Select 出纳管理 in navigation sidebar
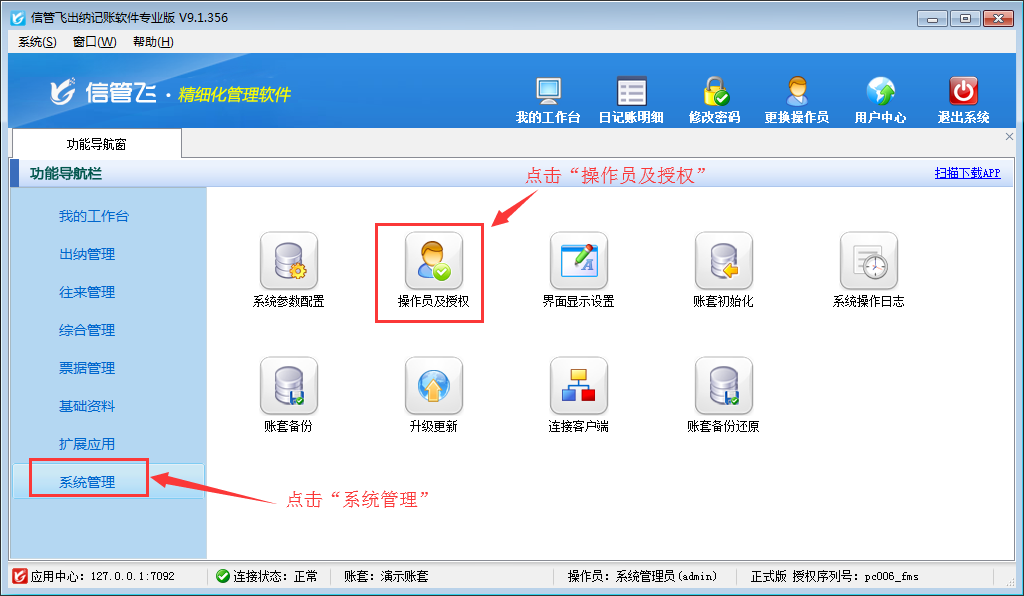Image resolution: width=1024 pixels, height=596 pixels. [87, 254]
